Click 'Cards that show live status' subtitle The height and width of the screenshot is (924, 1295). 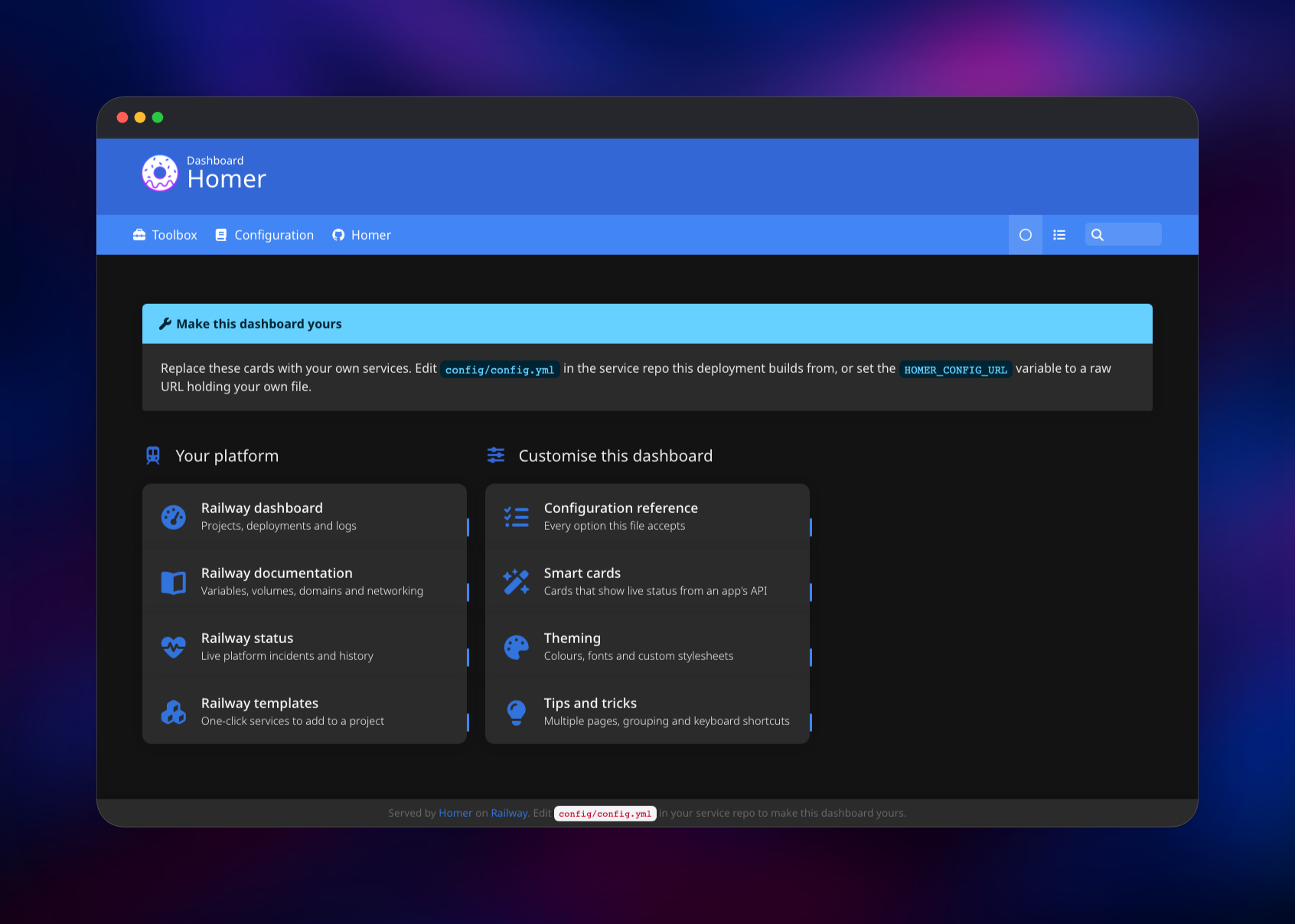(655, 591)
